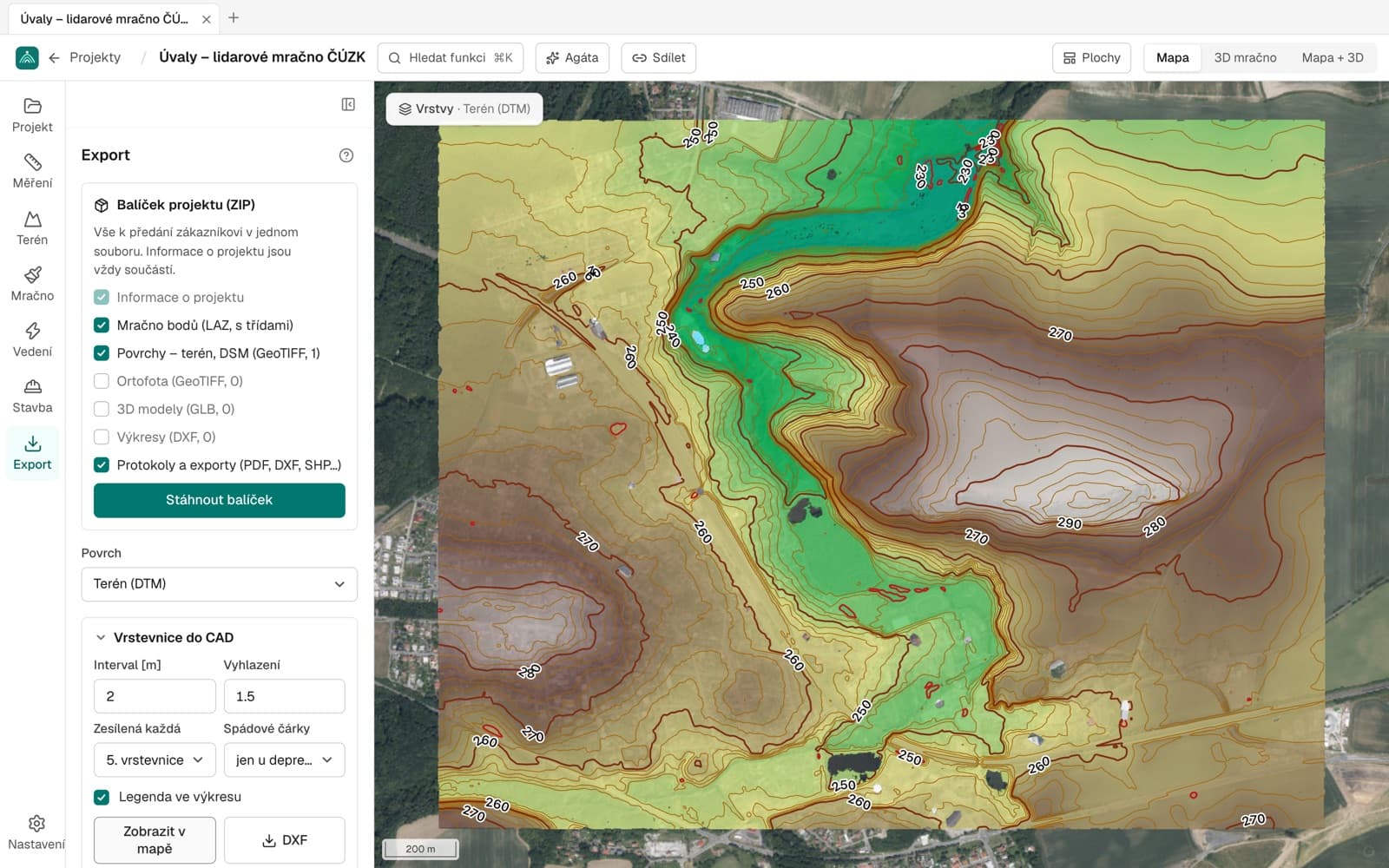1389x868 pixels.
Task: Open the Mračno point cloud section
Action: pyautogui.click(x=32, y=284)
